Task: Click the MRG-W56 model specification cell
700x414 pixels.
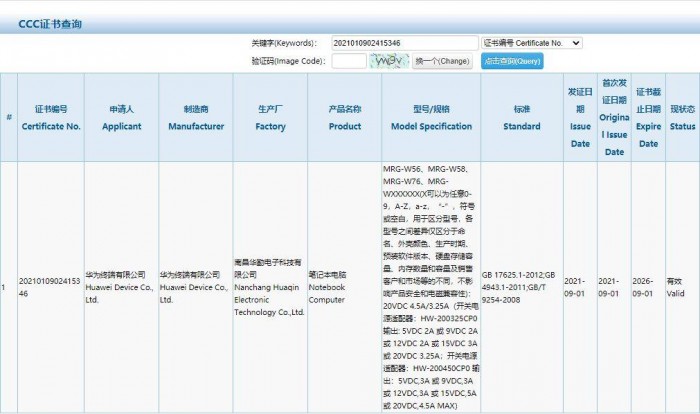Action: pyautogui.click(x=431, y=287)
